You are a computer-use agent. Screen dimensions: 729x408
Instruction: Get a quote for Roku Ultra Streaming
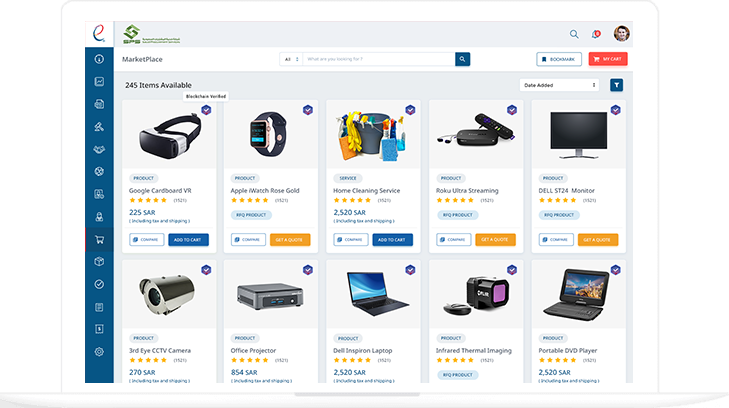(x=495, y=240)
